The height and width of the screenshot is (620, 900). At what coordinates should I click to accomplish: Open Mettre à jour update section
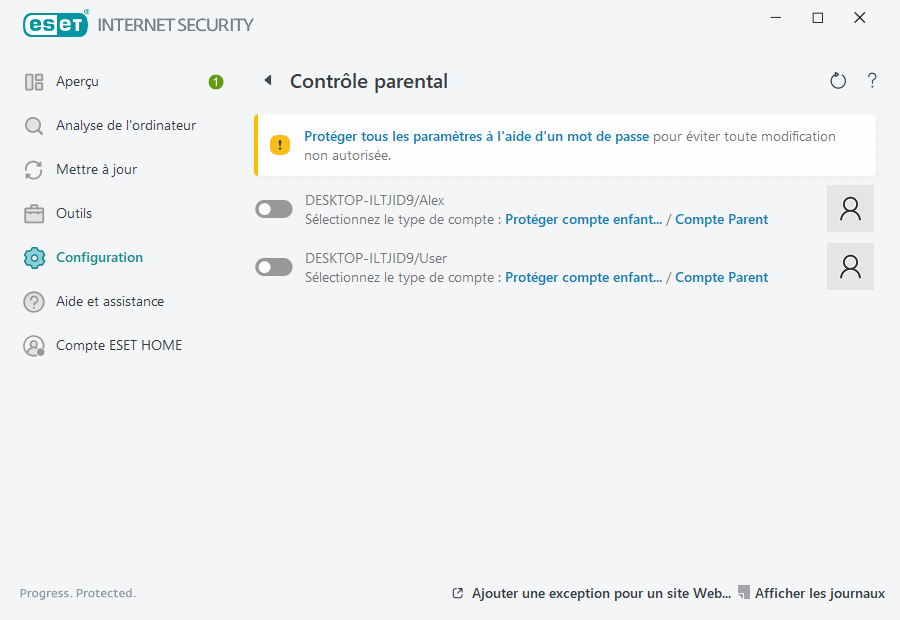click(96, 169)
